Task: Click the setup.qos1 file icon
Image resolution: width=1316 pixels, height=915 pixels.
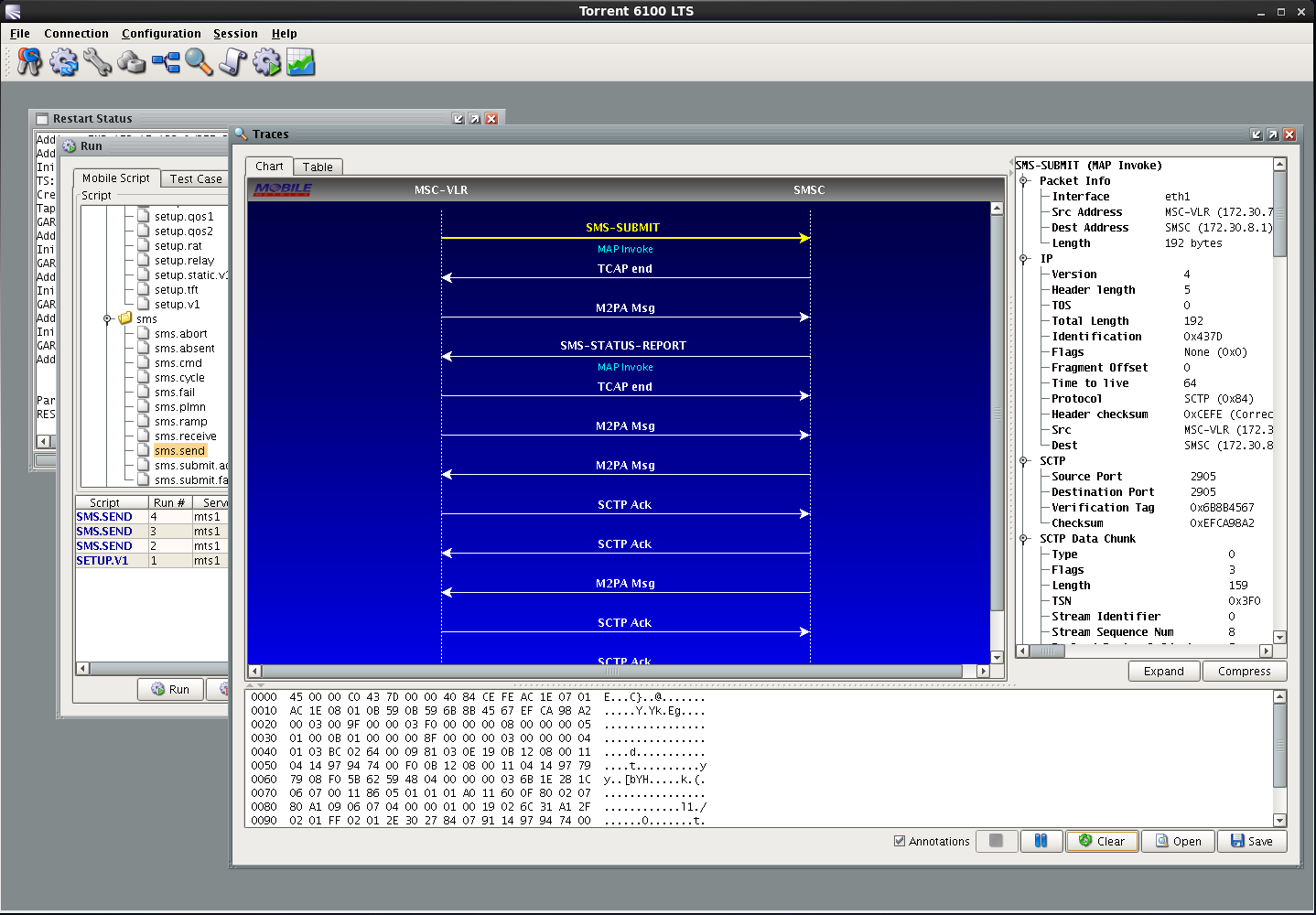Action: pyautogui.click(x=144, y=216)
